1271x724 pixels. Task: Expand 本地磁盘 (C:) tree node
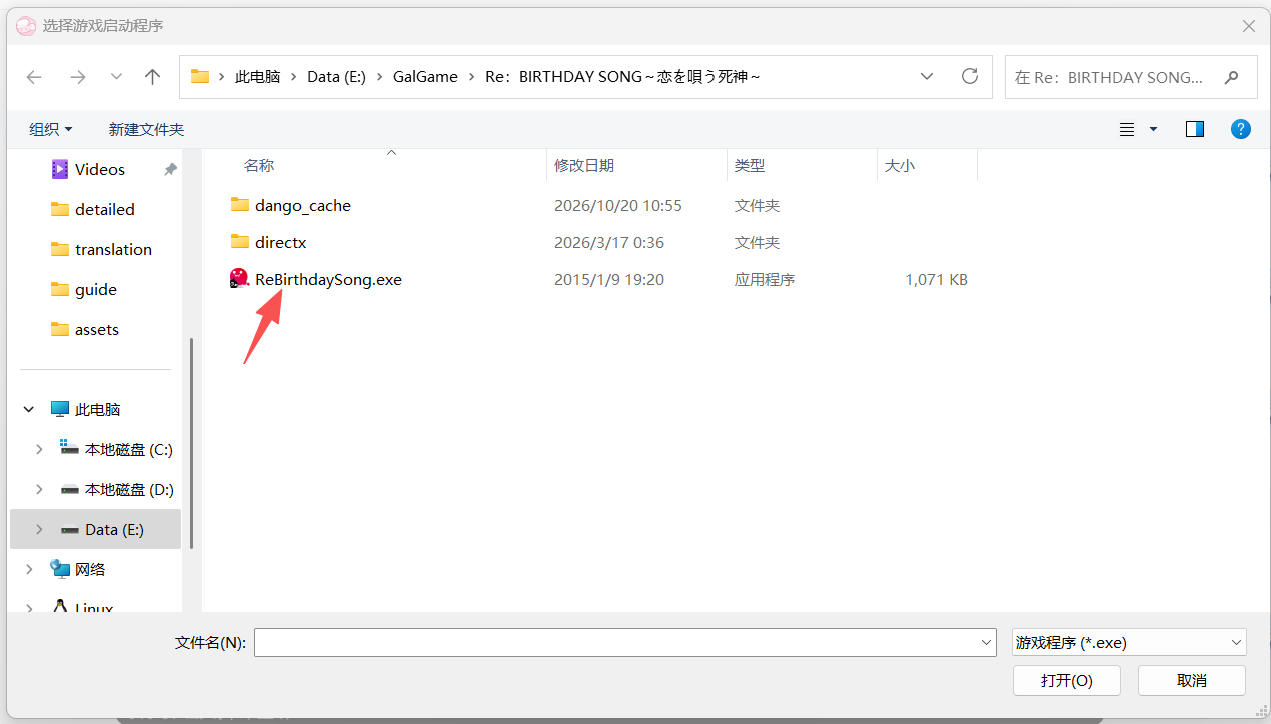(39, 449)
